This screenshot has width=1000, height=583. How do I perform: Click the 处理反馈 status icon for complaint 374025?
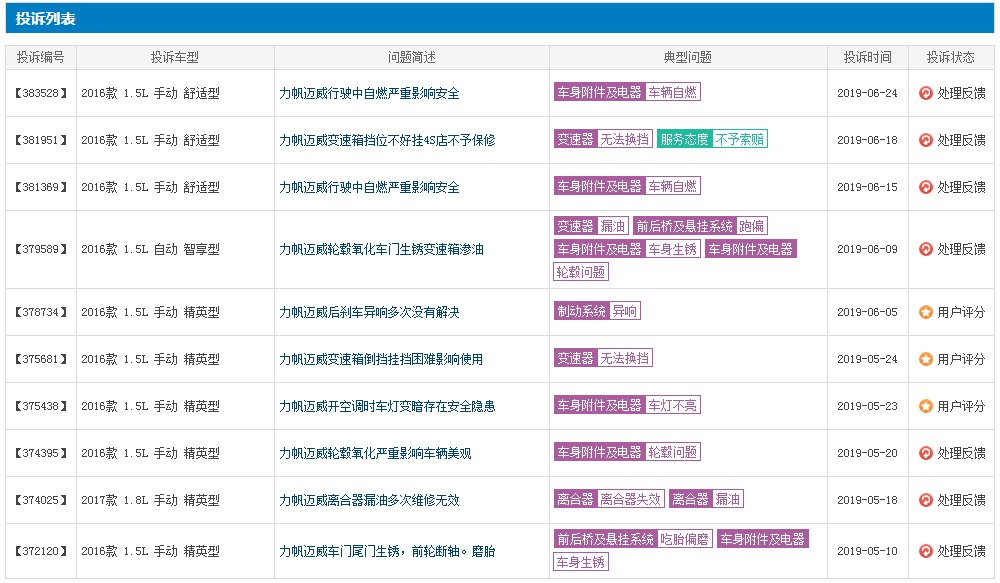[x=925, y=499]
